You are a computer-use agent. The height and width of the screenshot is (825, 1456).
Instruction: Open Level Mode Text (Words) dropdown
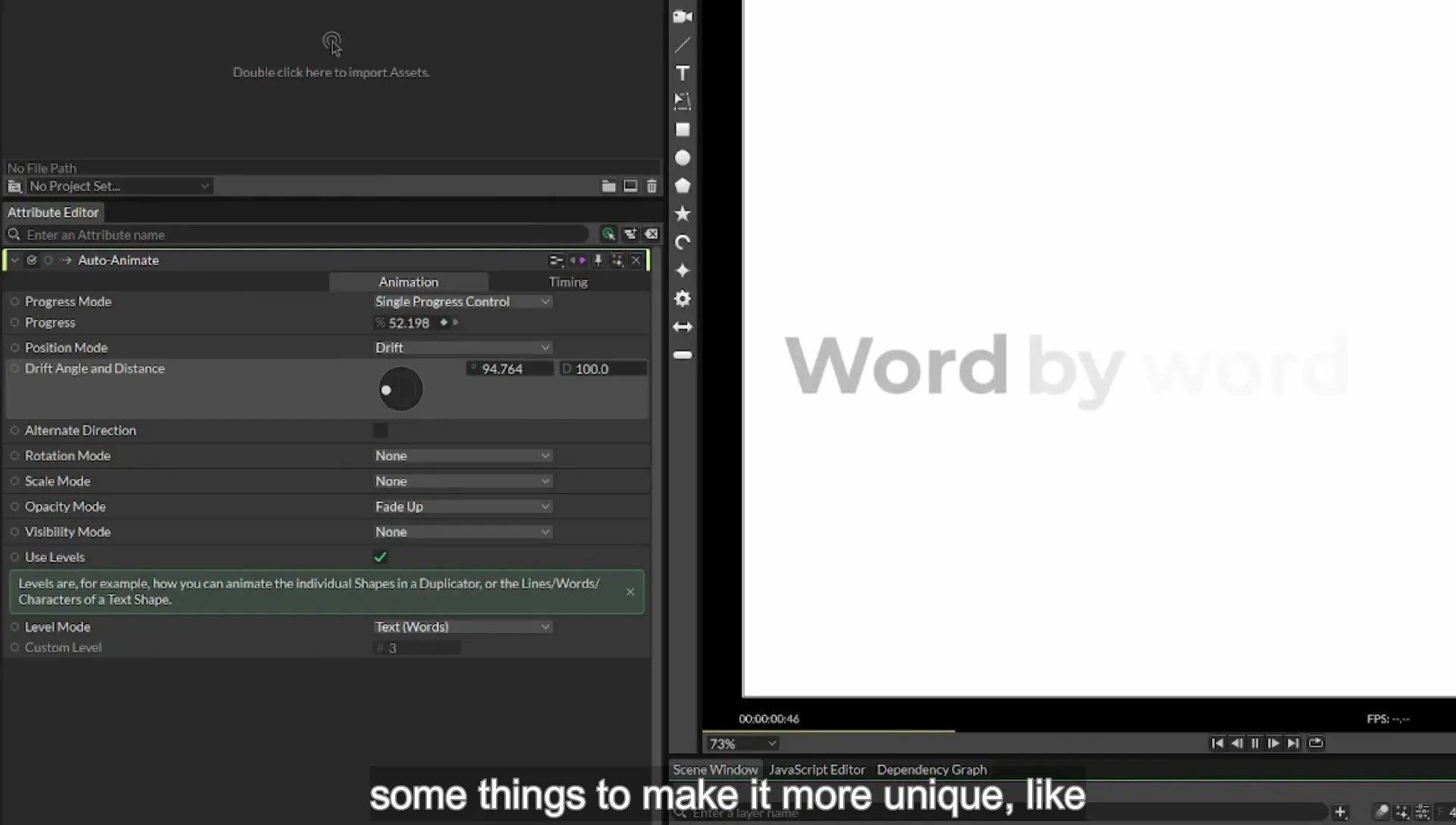click(463, 627)
